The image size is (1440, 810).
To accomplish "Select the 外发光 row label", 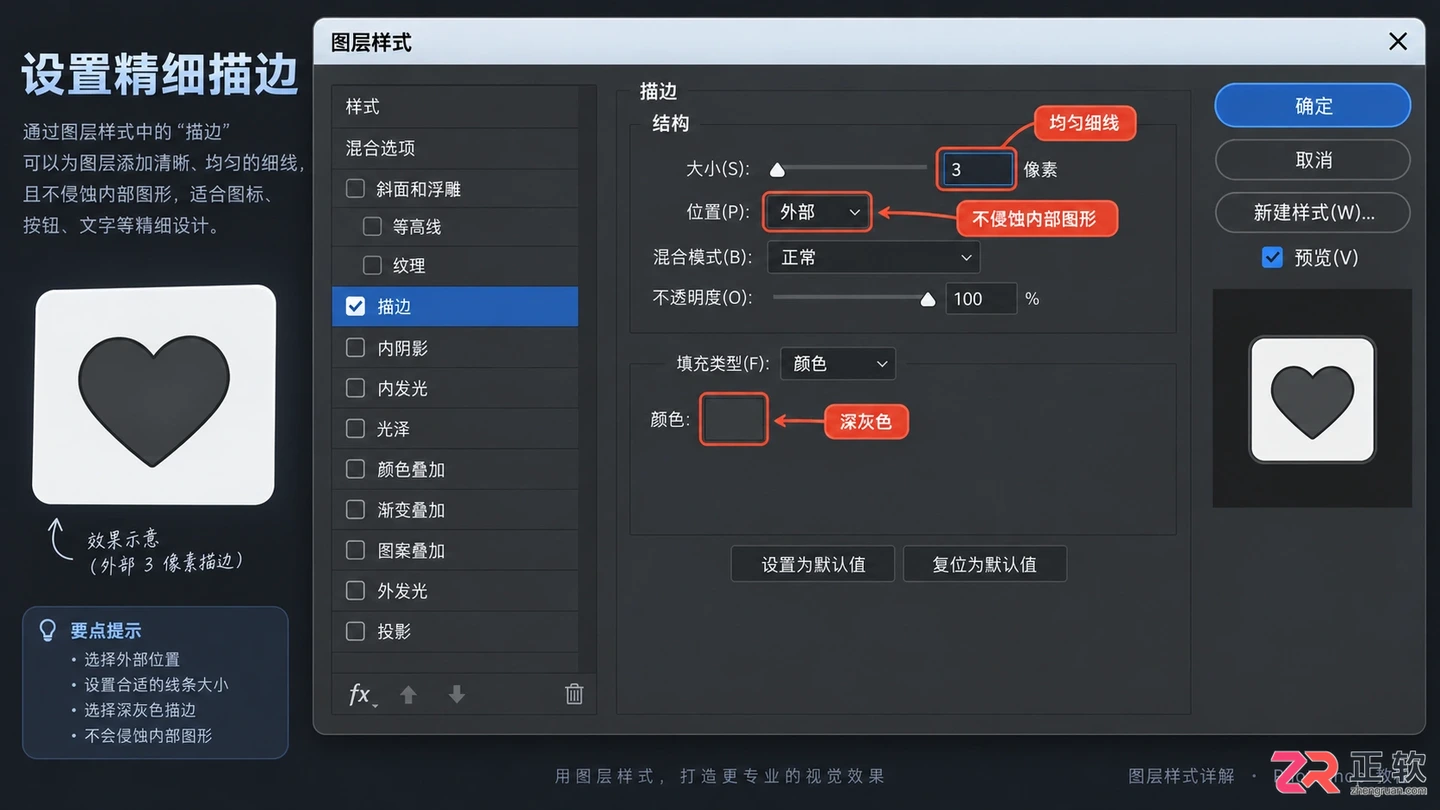I will click(402, 591).
